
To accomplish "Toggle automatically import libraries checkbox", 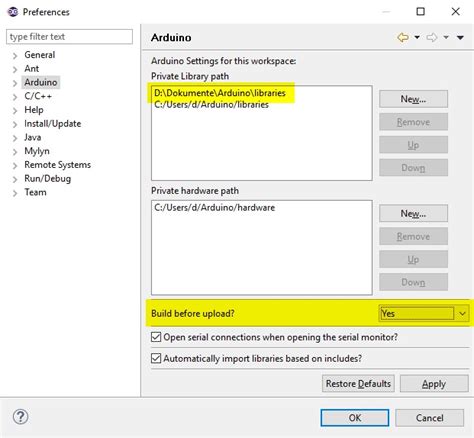I will 156,358.
